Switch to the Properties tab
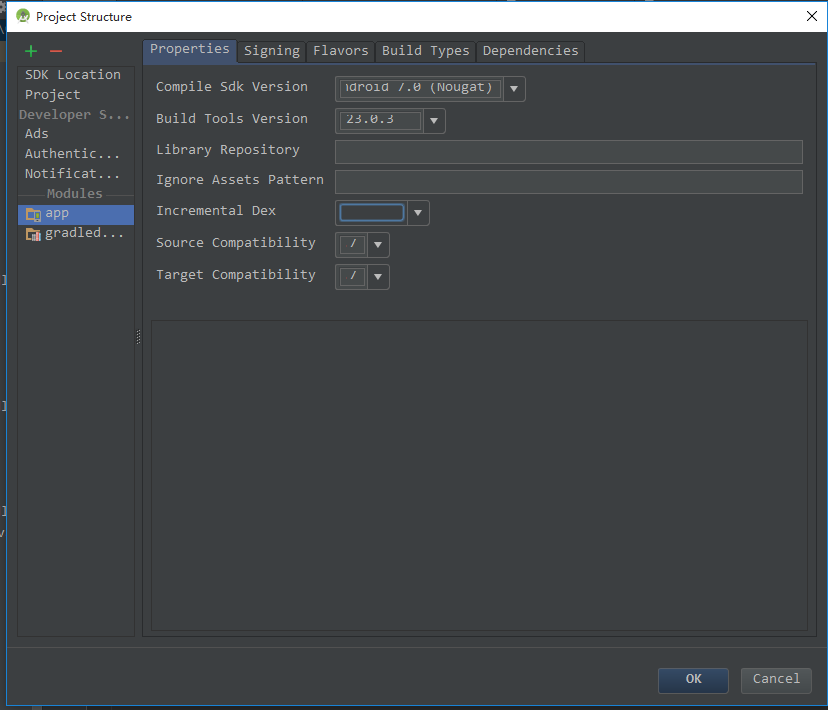This screenshot has height=710, width=828. coord(190,51)
